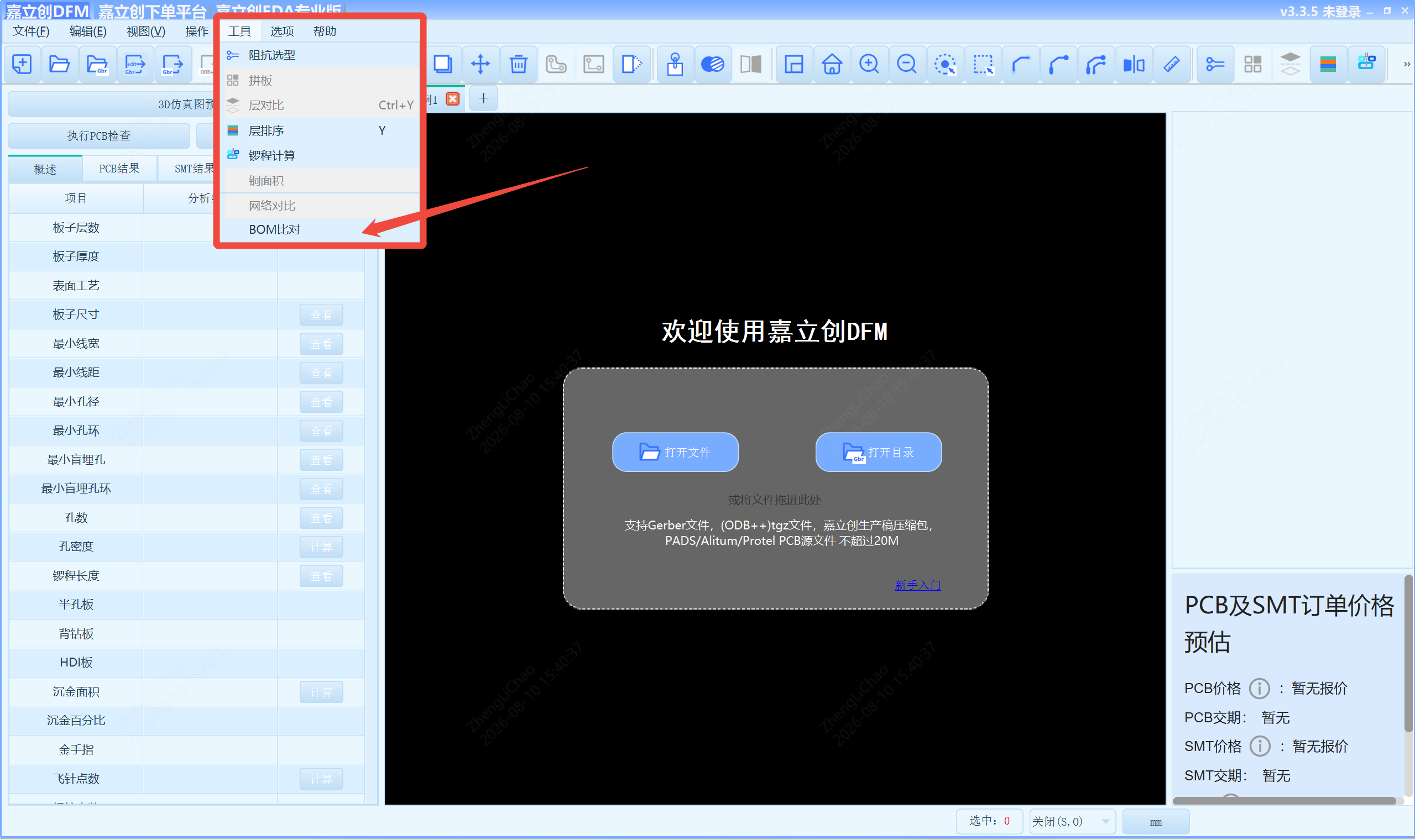Screen dimensions: 1415x840
Task: Click 查看 in the 最小孔径 row
Action: (x=322, y=402)
